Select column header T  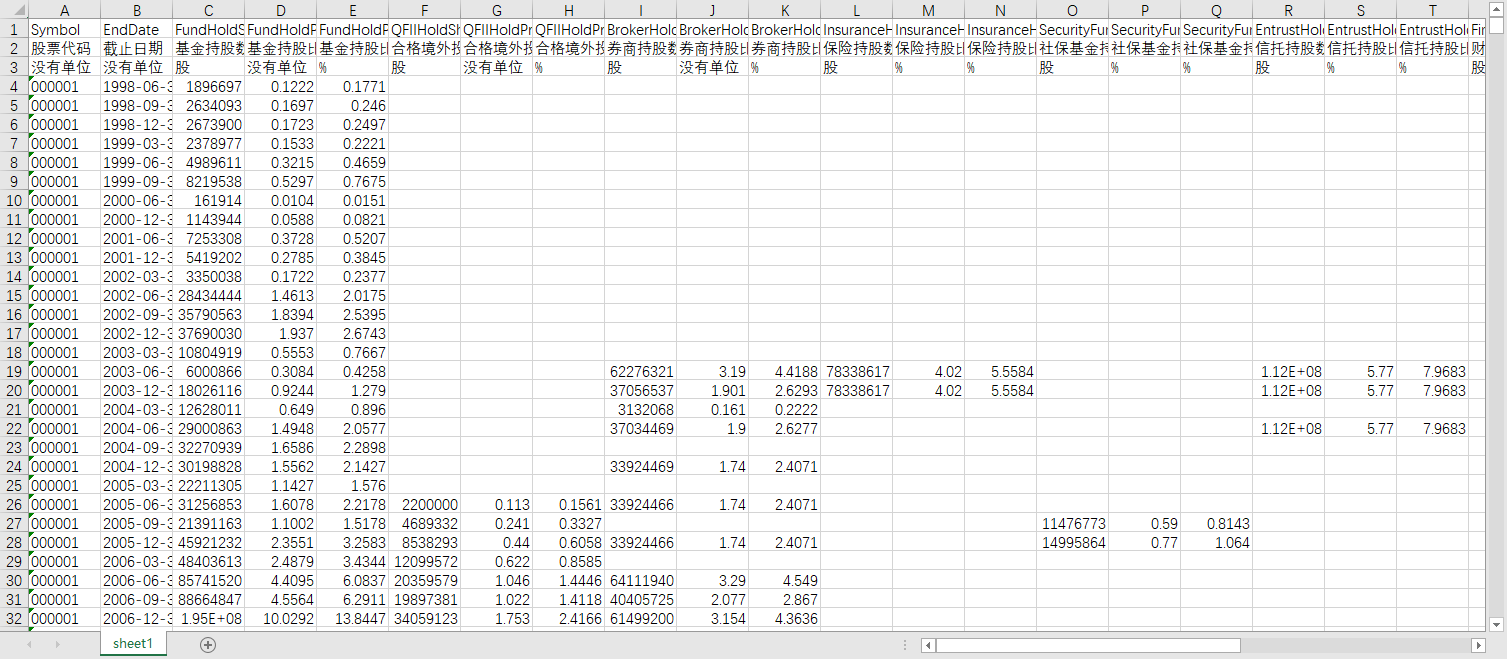point(1433,9)
